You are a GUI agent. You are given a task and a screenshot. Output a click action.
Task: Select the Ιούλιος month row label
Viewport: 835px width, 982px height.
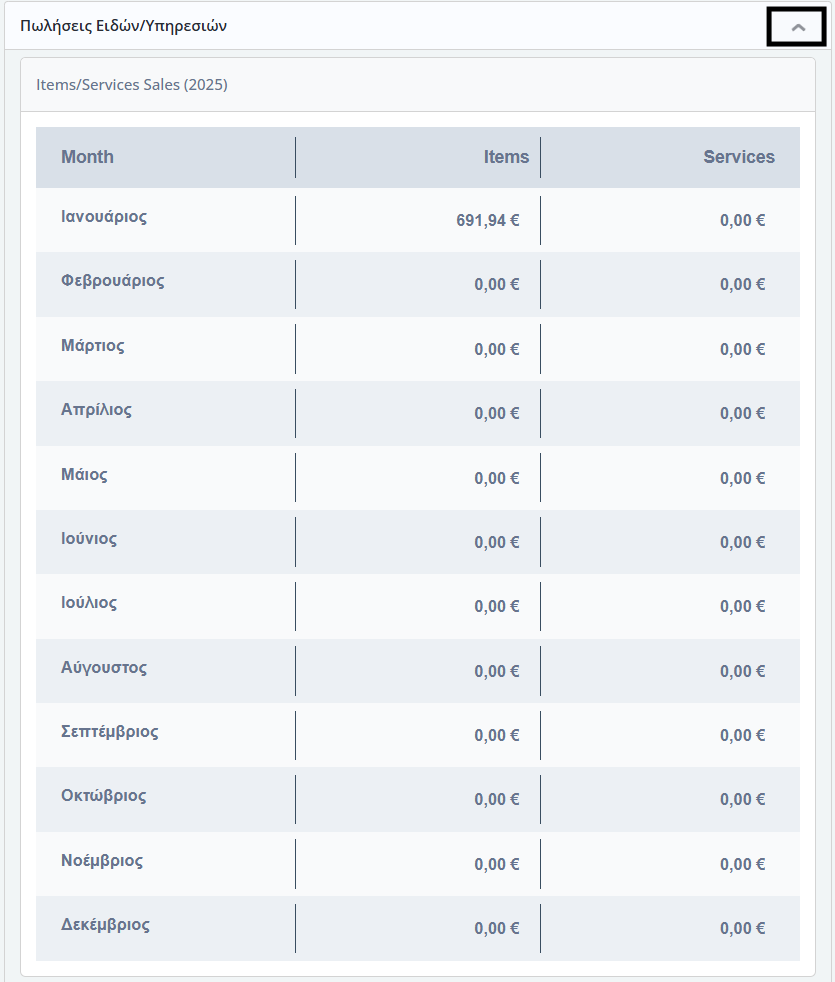coord(89,602)
